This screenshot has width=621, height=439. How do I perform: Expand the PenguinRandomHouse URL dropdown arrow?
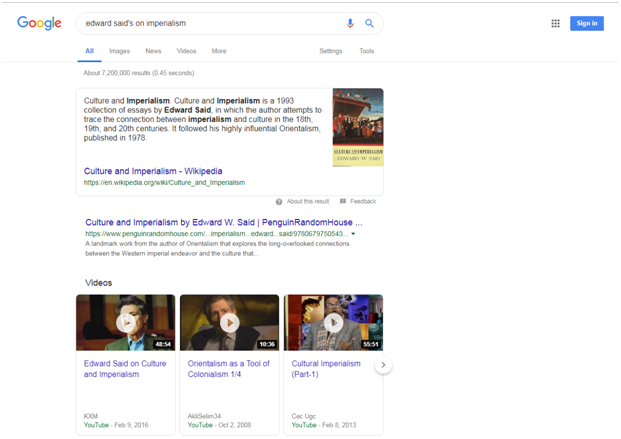[x=353, y=234]
